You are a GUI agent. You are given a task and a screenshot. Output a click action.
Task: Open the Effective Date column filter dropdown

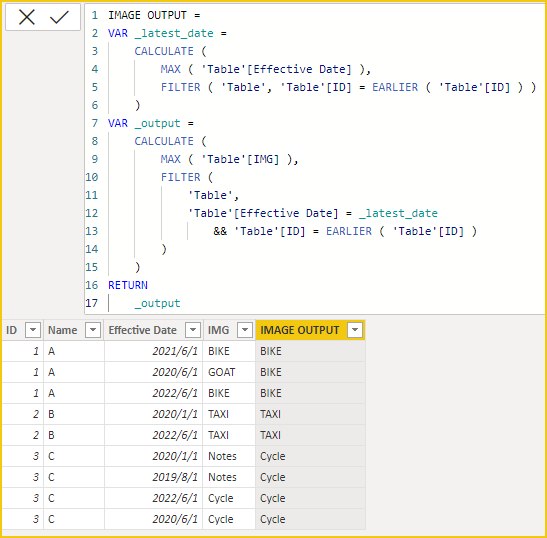click(x=193, y=330)
